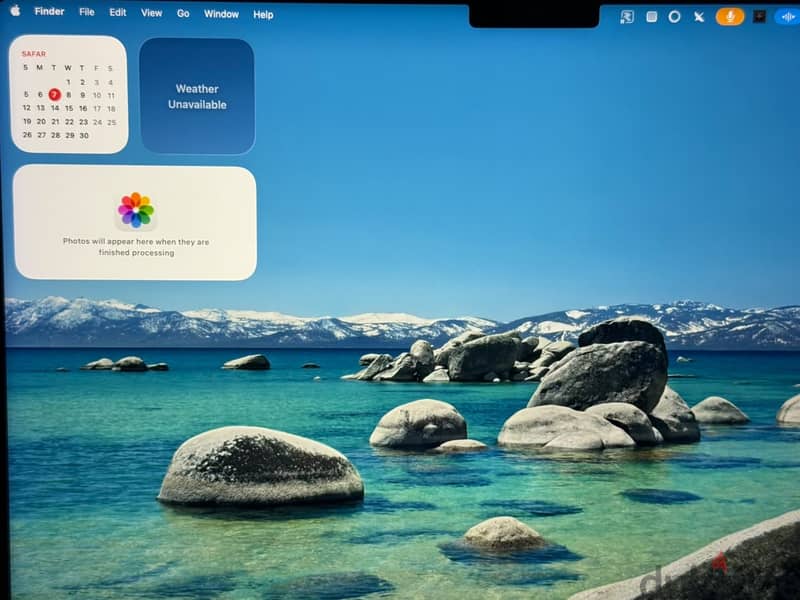Select date 30 in the calendar widget
Viewport: 800px width, 600px height.
tap(84, 135)
